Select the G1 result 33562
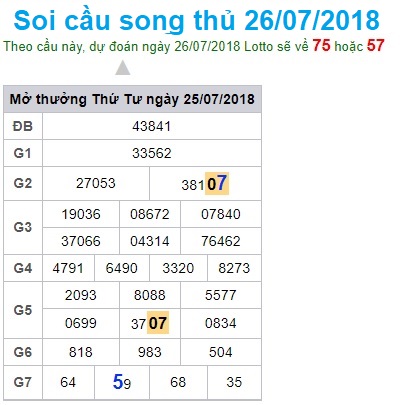The height and width of the screenshot is (405, 420). [x=152, y=153]
